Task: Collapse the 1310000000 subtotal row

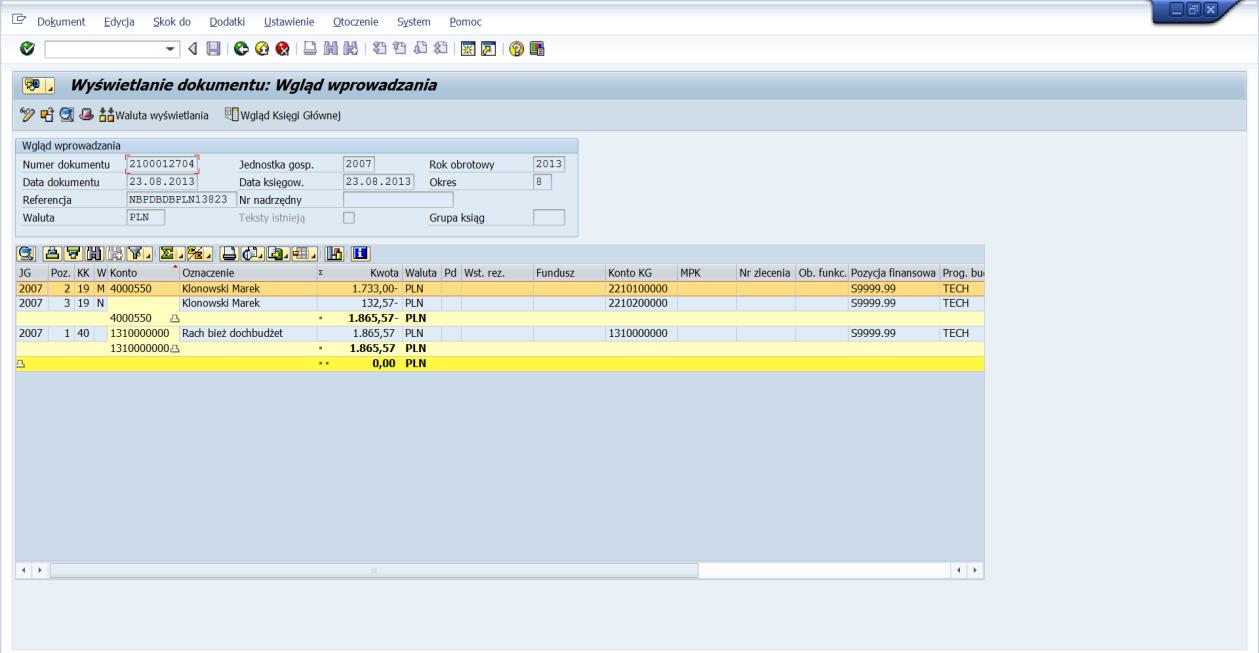Action: click(x=175, y=349)
